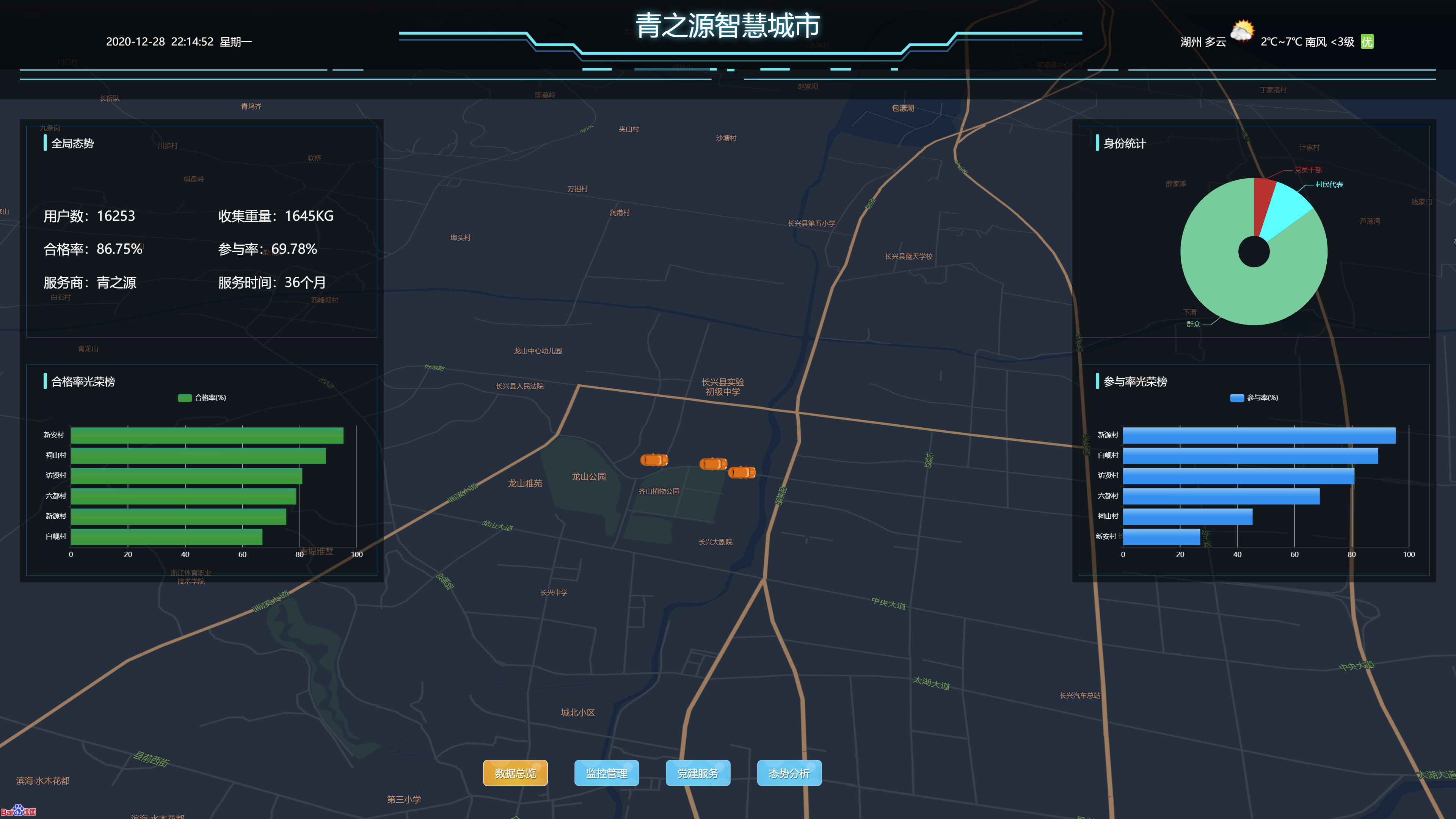
Task: Click the 党员干部 pie label
Action: point(1308,169)
